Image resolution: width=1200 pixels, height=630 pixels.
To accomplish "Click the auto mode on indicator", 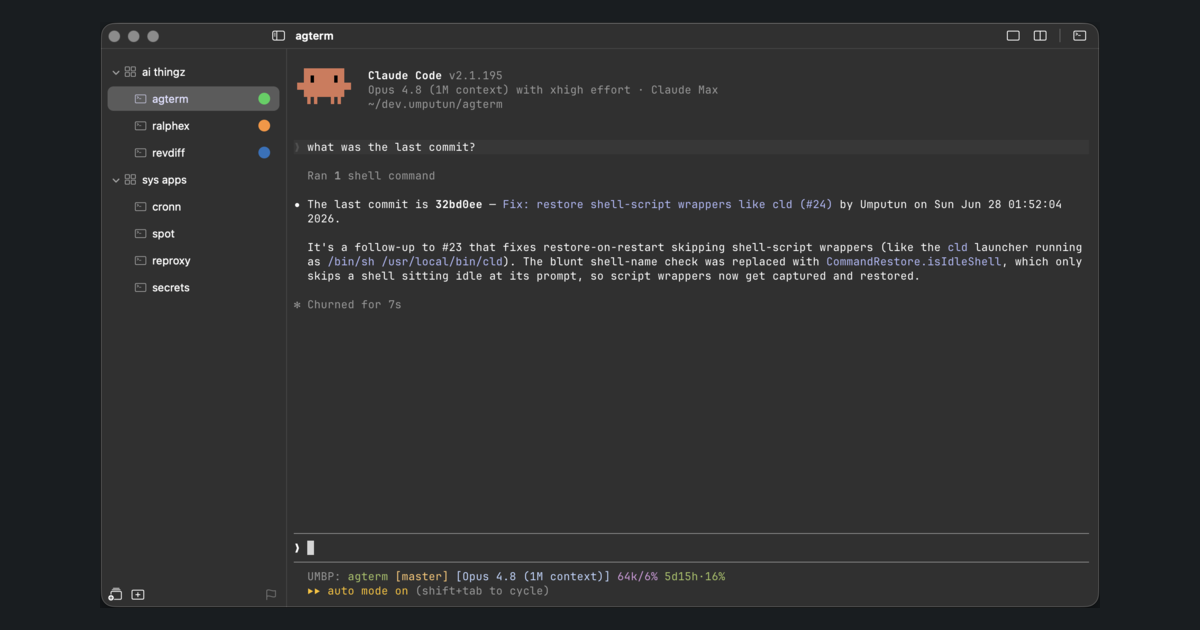I will tap(368, 591).
